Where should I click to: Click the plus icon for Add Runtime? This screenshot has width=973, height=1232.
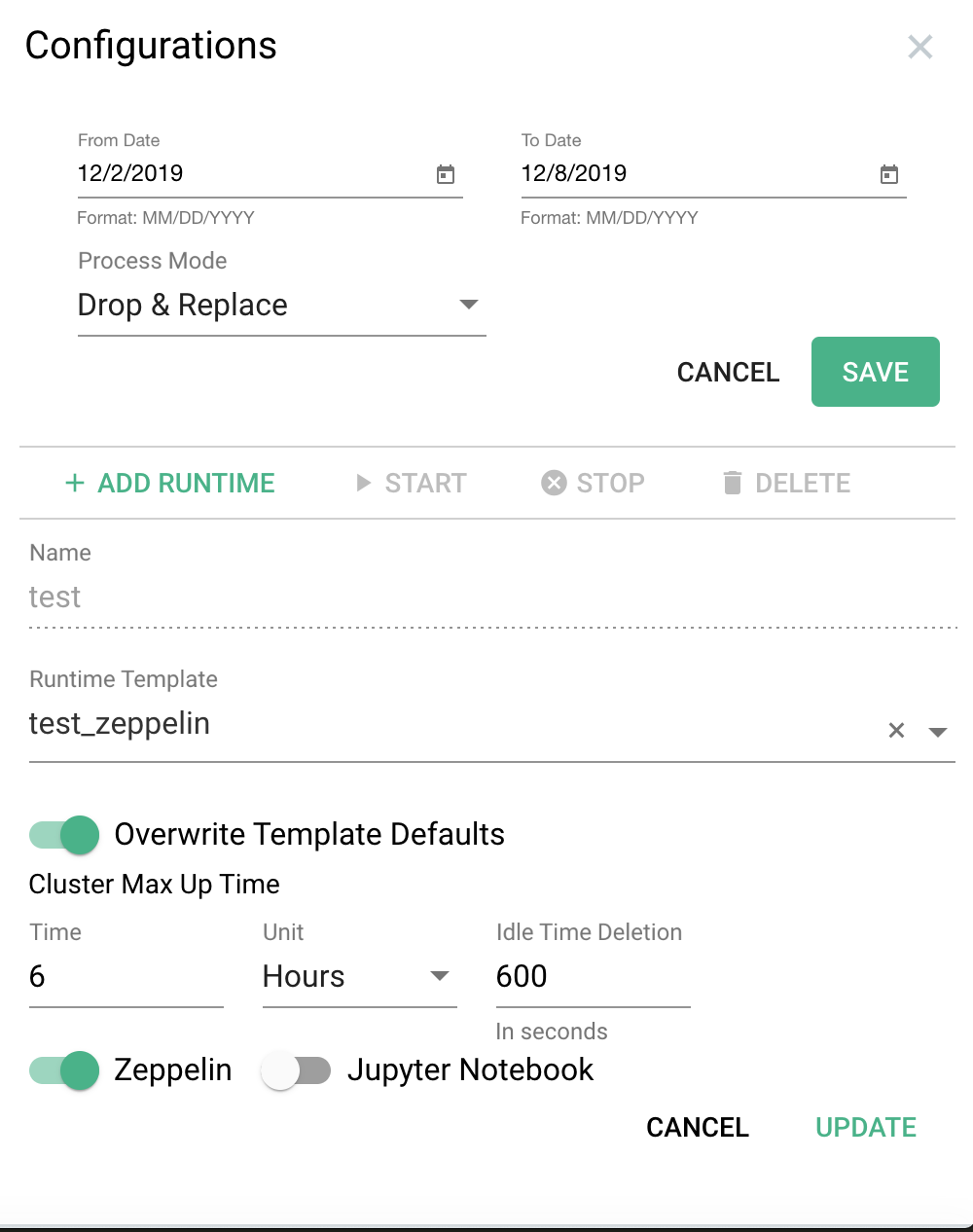(75, 483)
